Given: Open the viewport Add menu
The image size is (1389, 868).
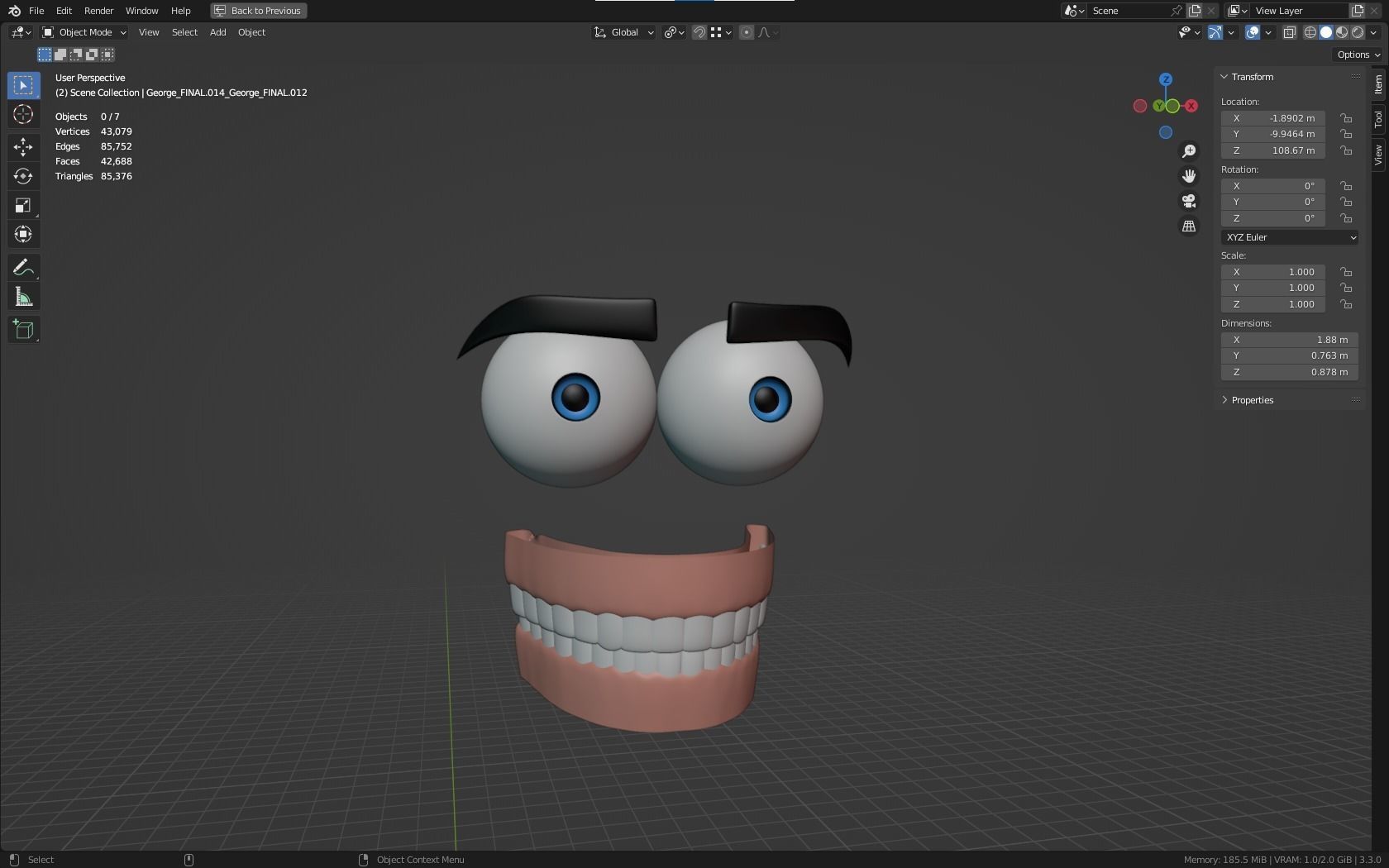Looking at the screenshot, I should click(217, 32).
